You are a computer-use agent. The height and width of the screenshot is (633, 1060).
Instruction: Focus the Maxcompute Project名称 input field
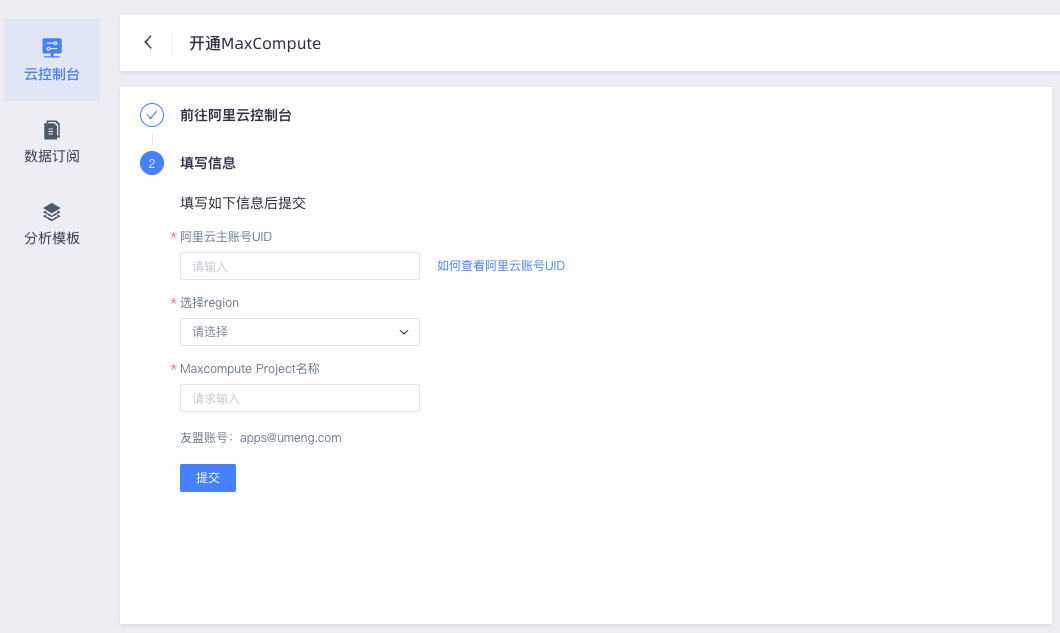(299, 398)
